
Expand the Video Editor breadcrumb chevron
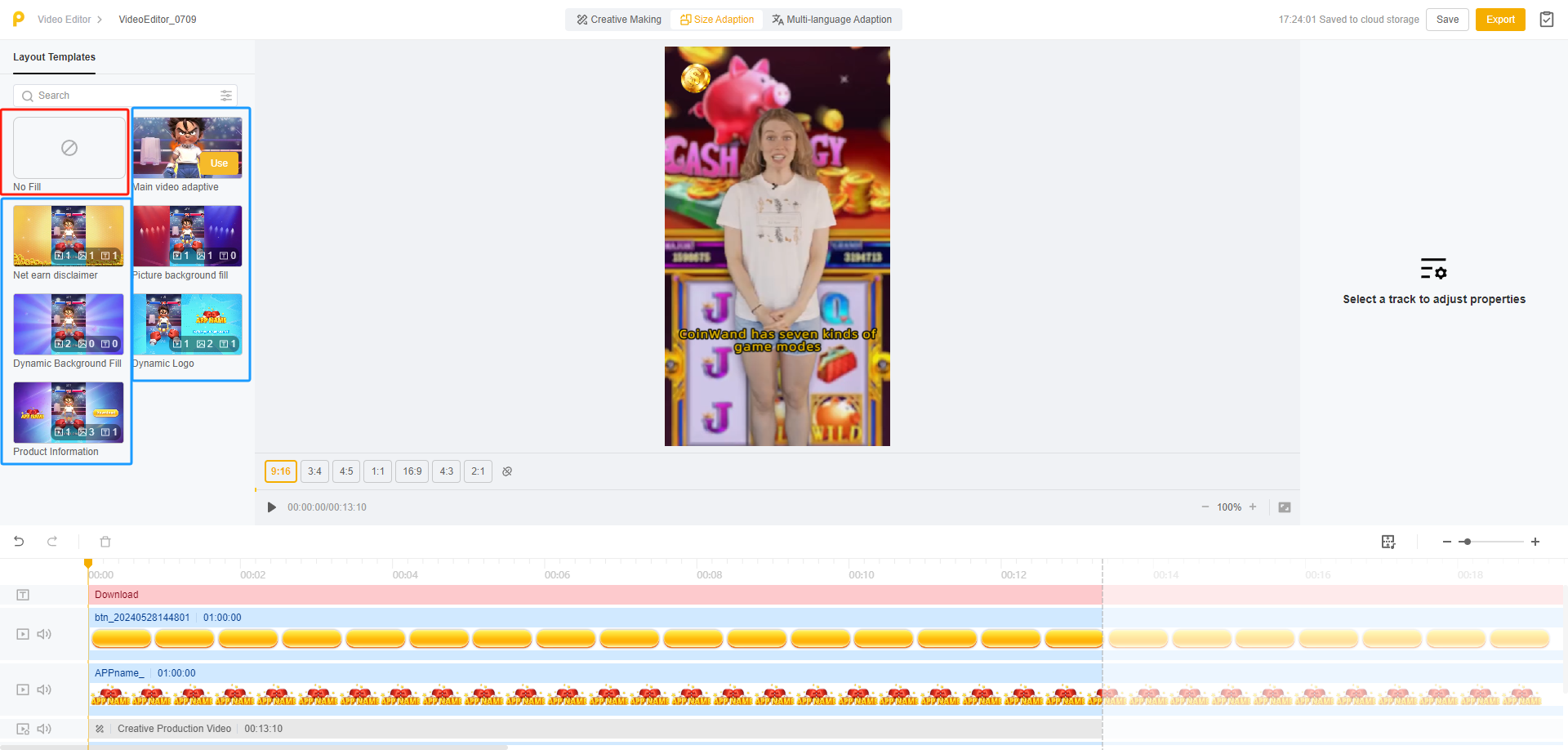(x=100, y=20)
